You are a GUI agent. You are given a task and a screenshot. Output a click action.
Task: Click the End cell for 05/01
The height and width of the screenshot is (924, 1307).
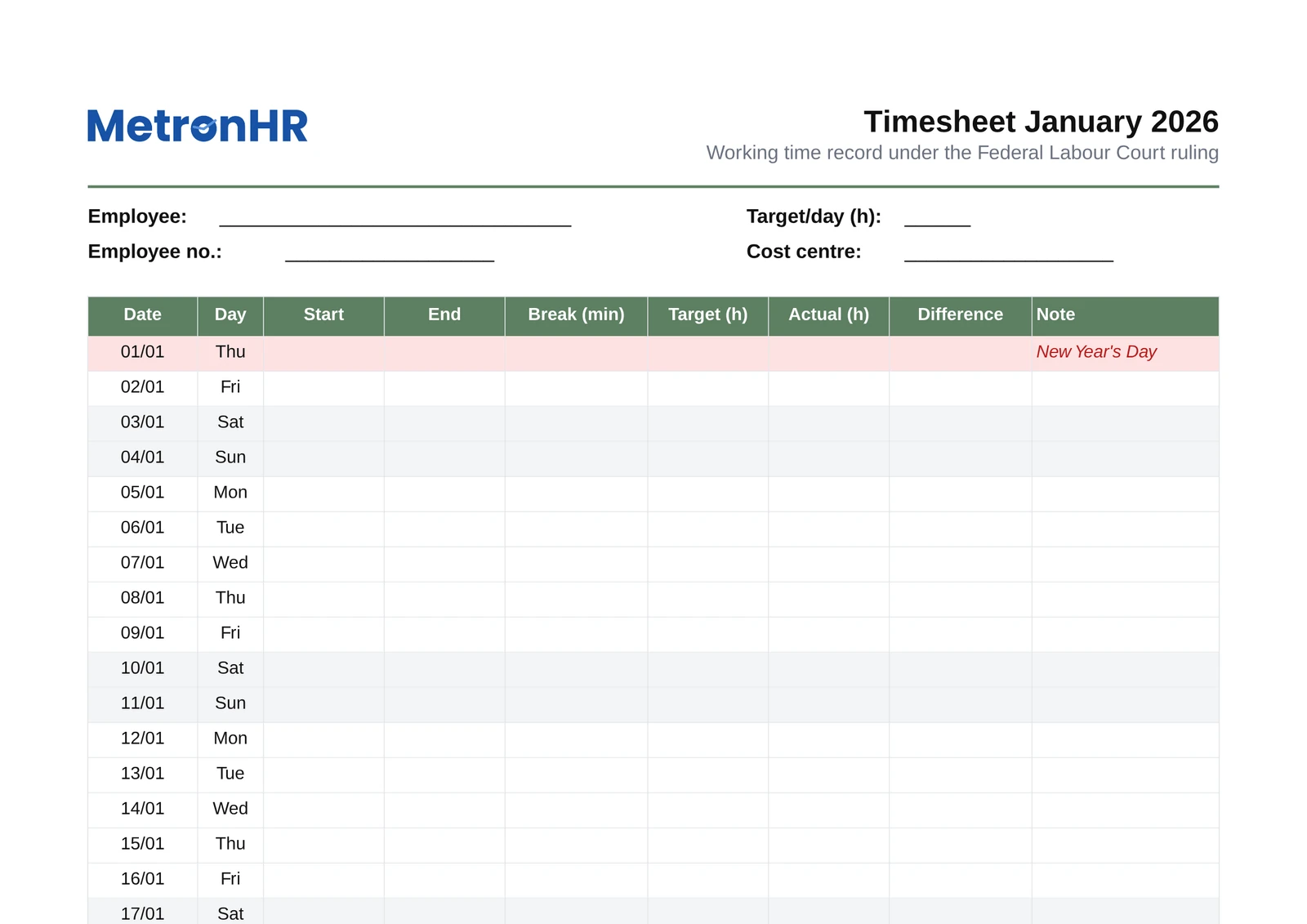tap(444, 493)
